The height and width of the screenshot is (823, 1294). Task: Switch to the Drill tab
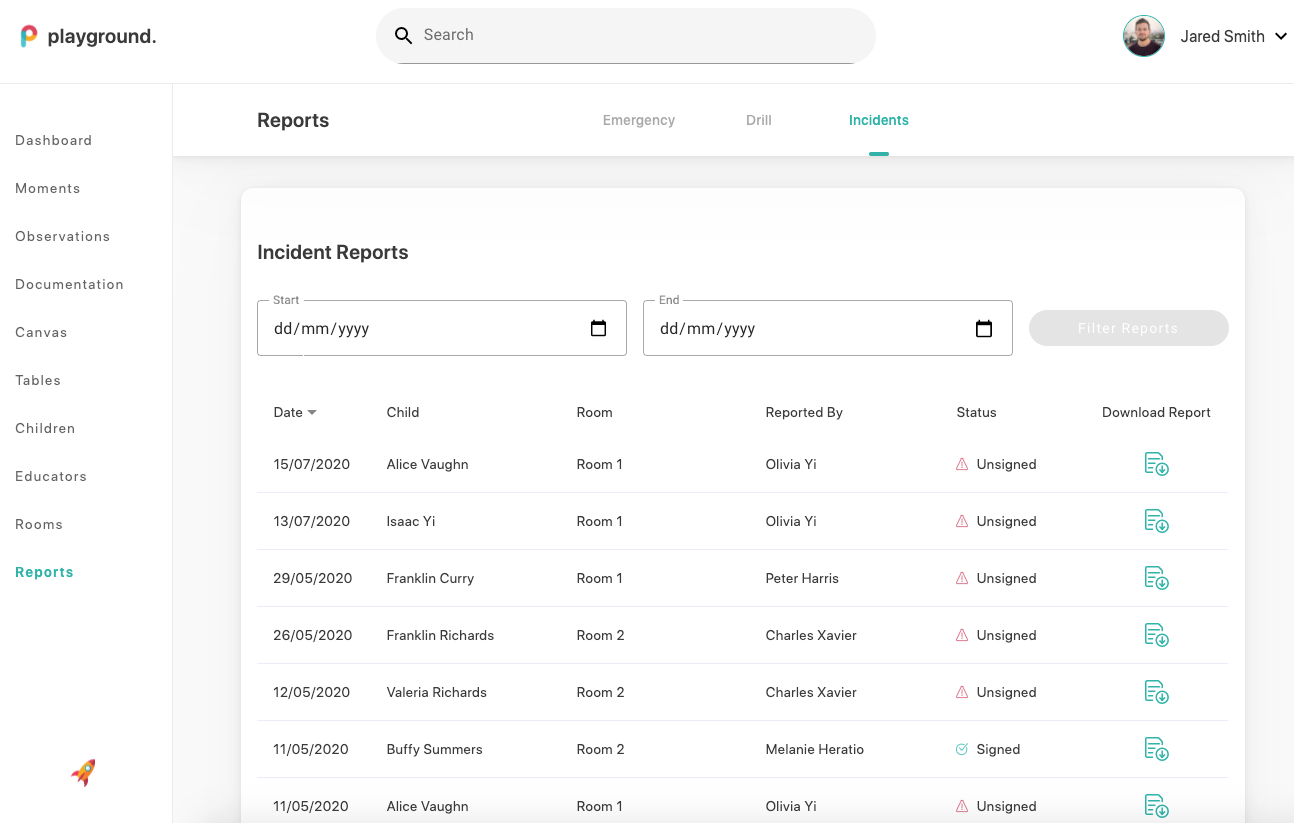pyautogui.click(x=758, y=120)
